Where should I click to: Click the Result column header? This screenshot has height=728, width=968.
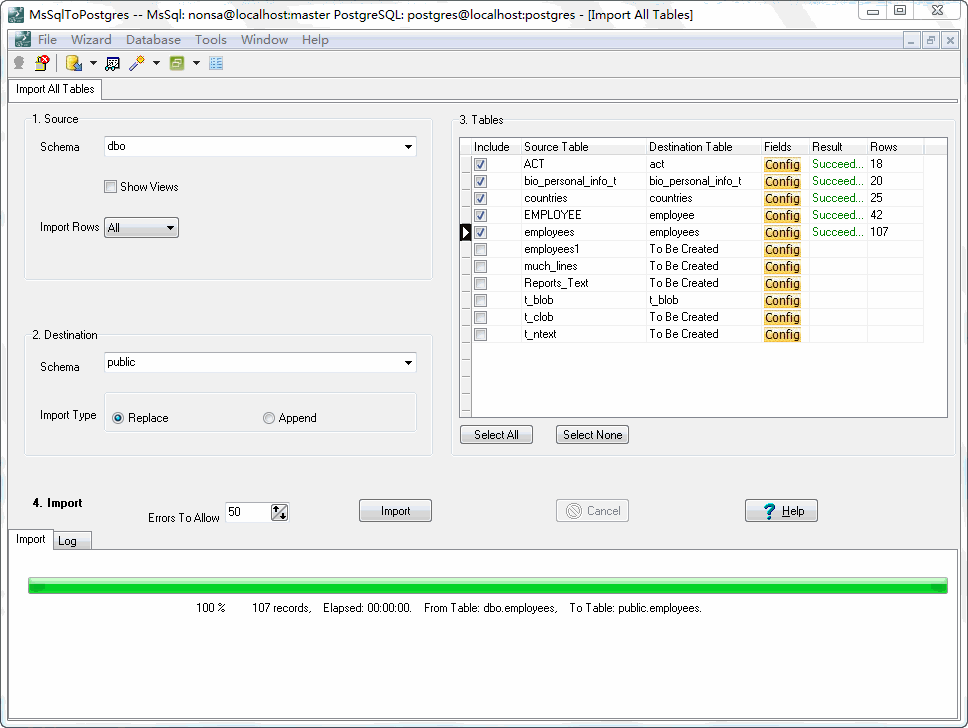click(x=838, y=147)
